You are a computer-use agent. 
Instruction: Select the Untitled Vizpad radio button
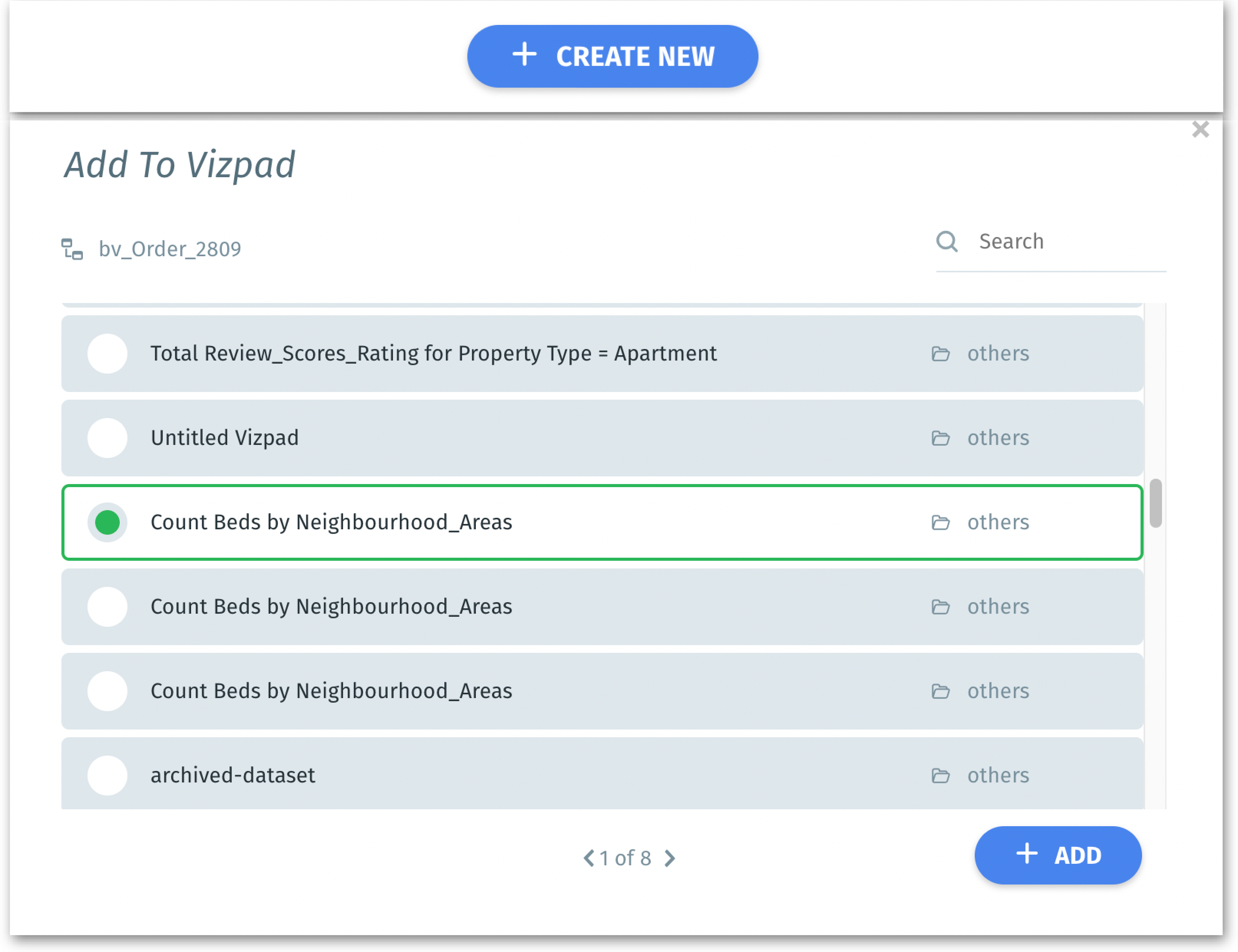tap(107, 438)
